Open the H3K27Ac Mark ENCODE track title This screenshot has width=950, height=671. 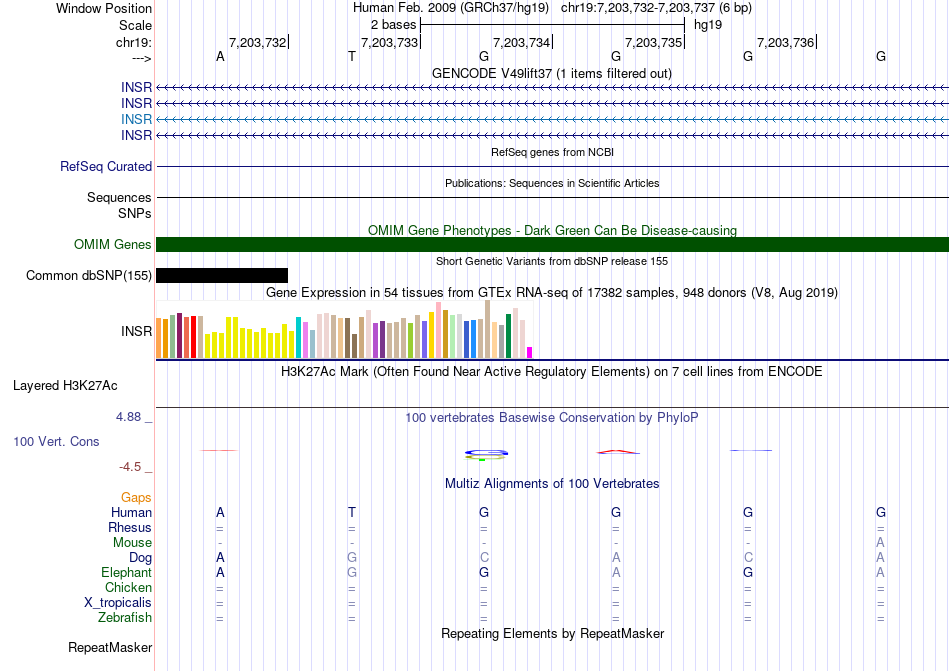[x=552, y=371]
